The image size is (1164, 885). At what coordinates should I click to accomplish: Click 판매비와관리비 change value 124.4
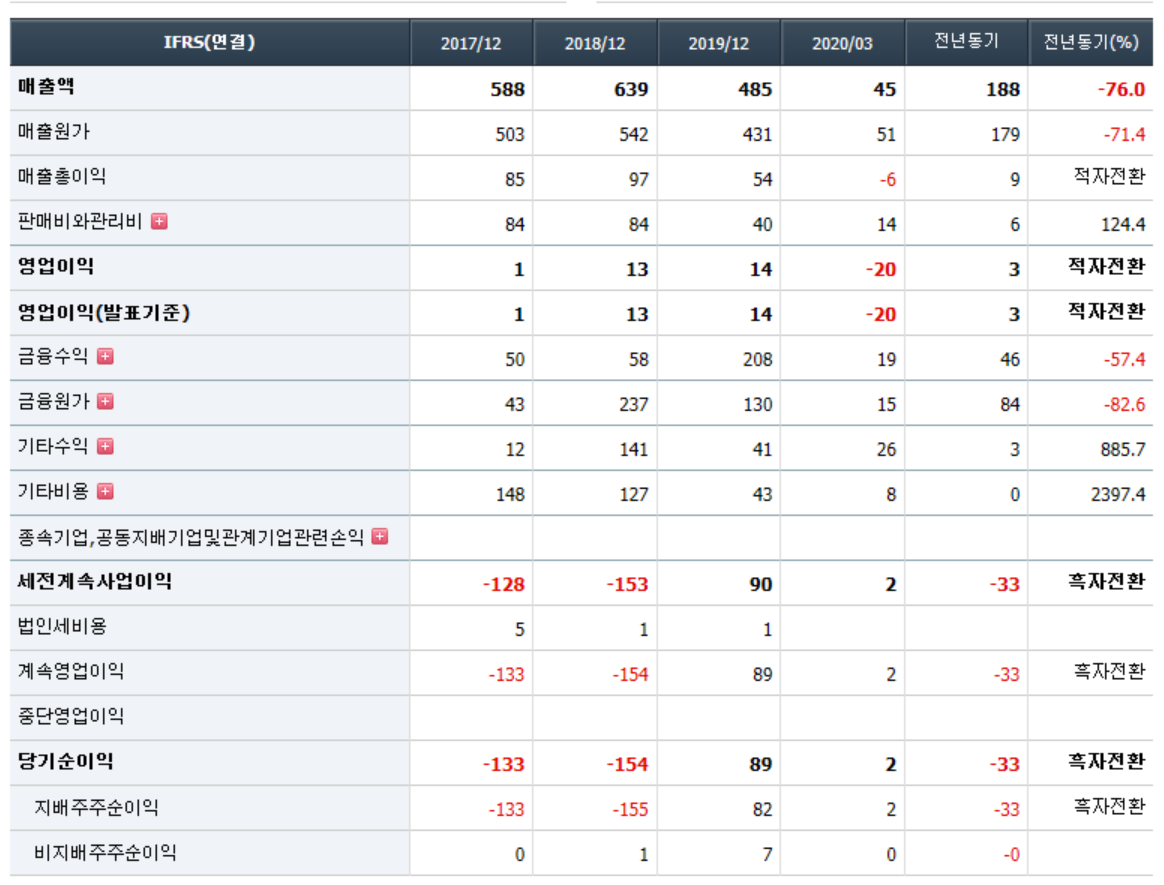coord(1123,225)
